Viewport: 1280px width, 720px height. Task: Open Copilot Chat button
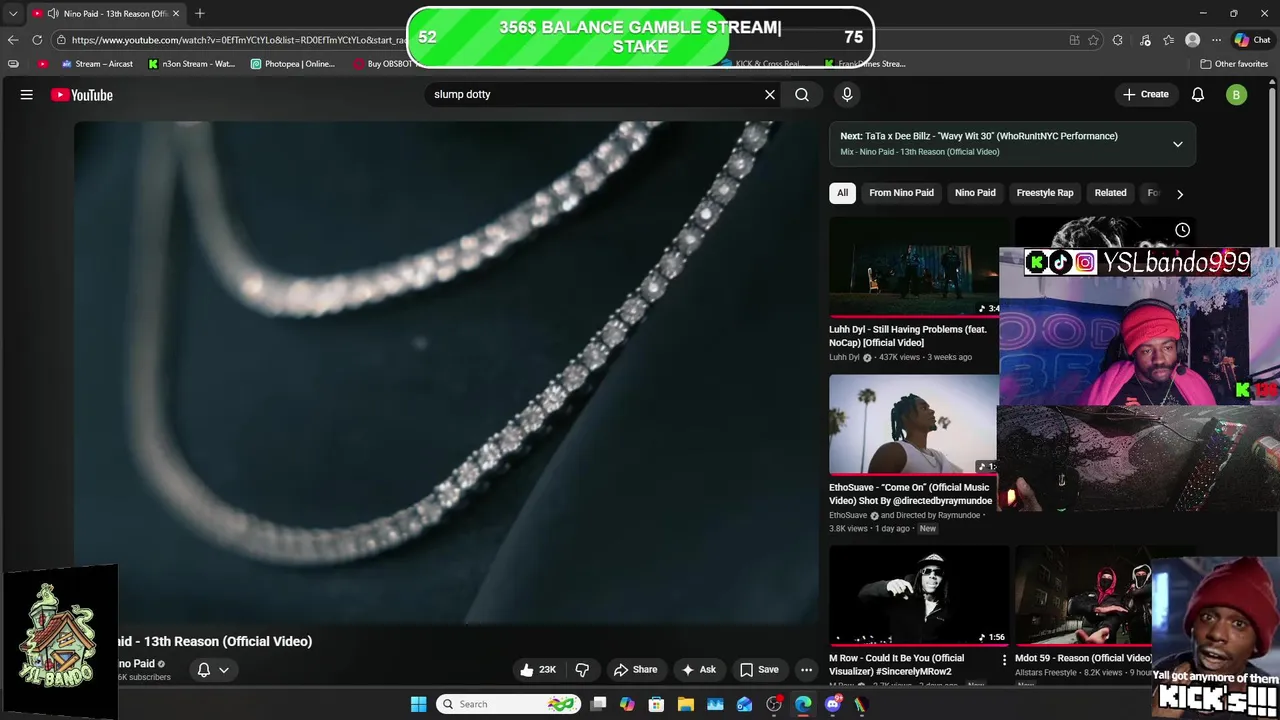1253,40
